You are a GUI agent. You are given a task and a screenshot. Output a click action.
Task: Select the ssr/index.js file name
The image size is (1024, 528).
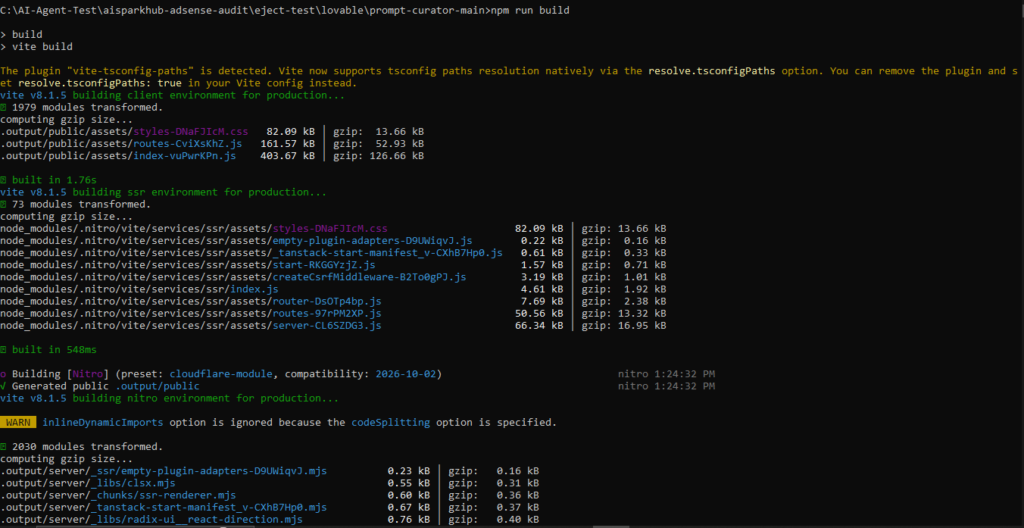tap(254, 289)
